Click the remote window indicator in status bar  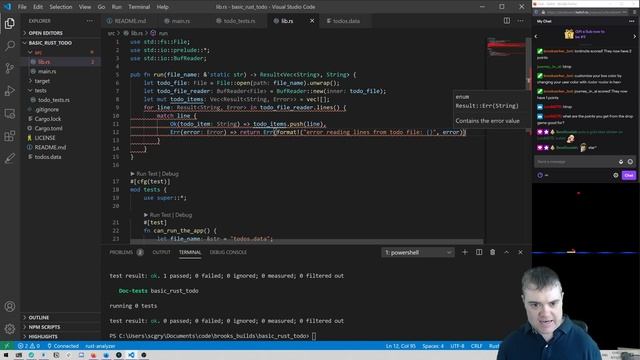tap(7, 346)
